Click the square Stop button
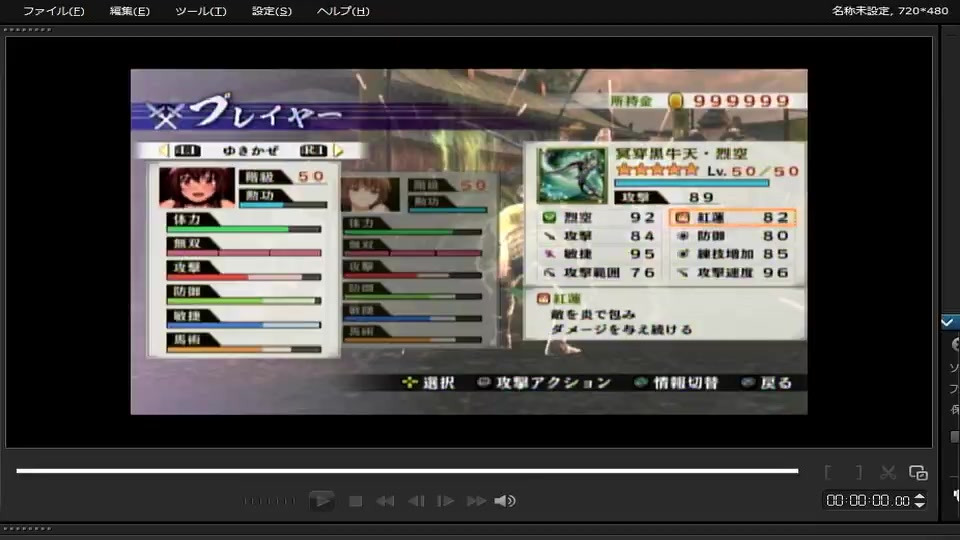The height and width of the screenshot is (540, 960). (x=355, y=501)
